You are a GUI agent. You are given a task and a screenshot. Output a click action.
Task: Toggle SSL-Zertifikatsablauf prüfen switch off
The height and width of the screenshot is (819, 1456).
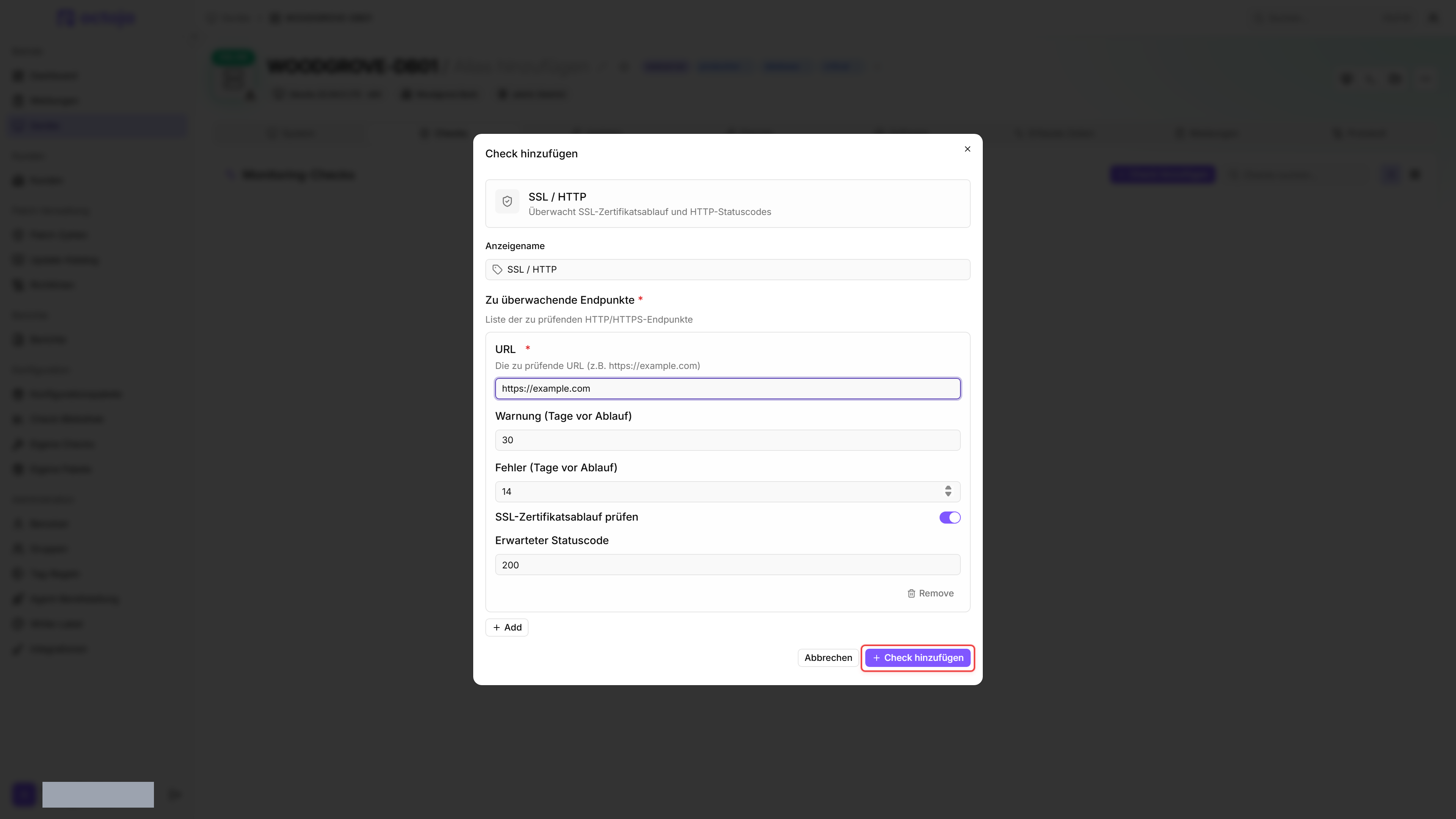click(x=949, y=517)
